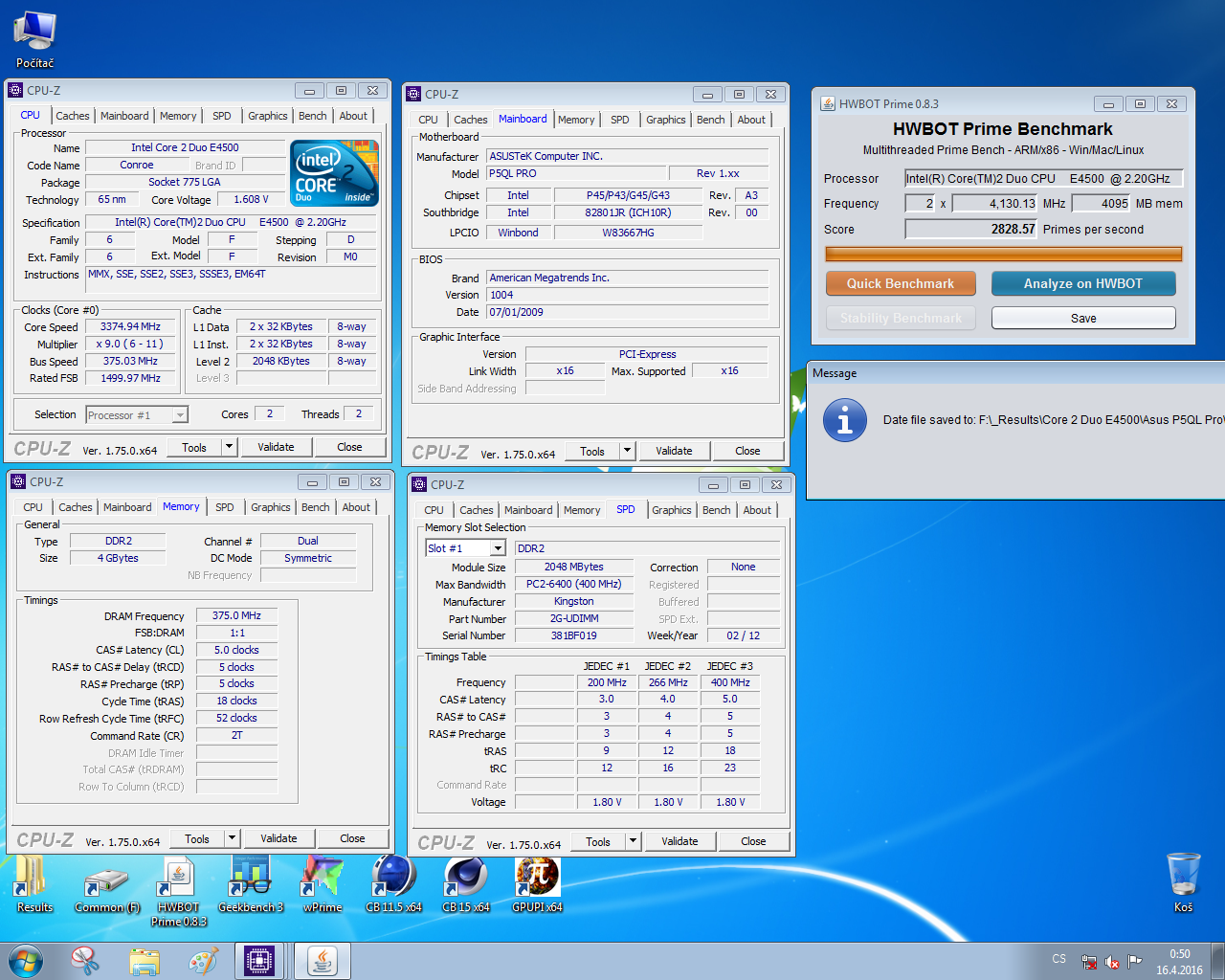Click the Quick Benchmark button

point(901,283)
